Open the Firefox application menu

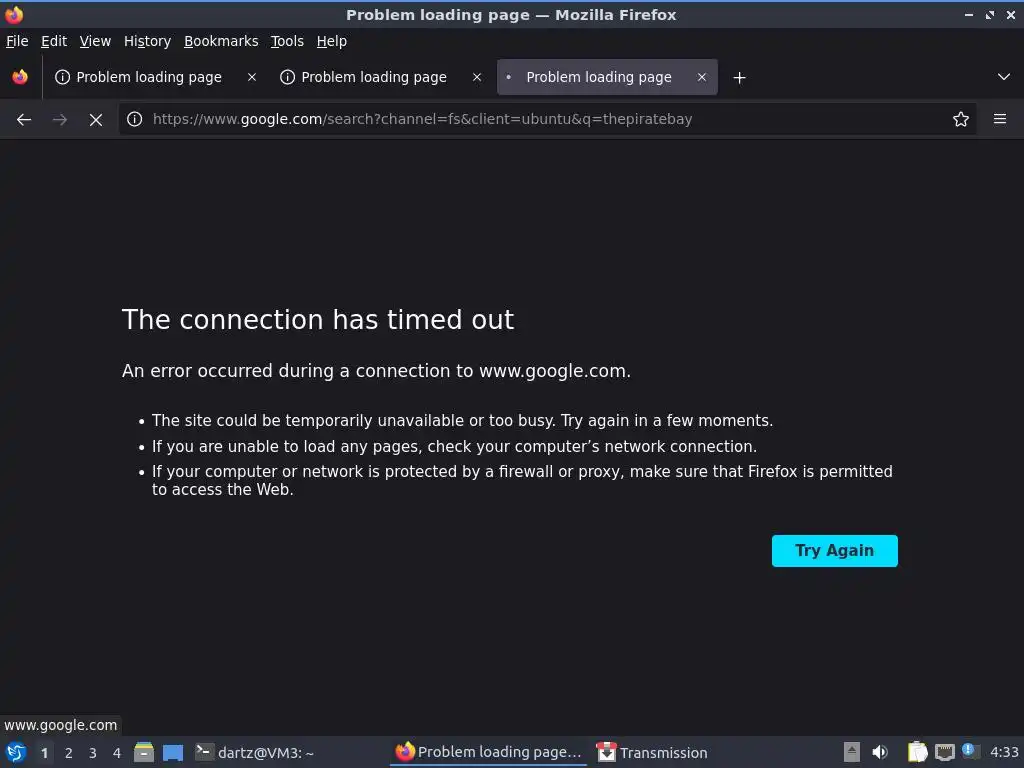tap(1000, 119)
